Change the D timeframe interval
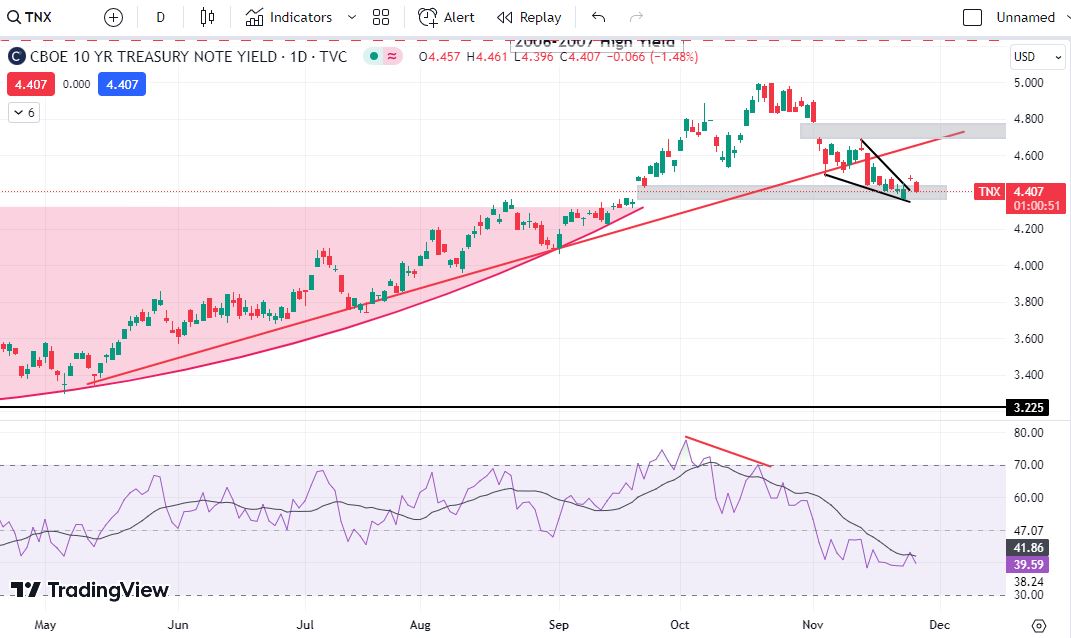The height and width of the screenshot is (638, 1071). [161, 17]
